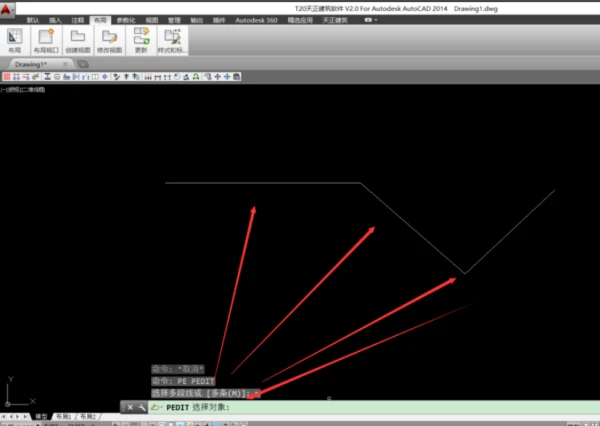Open the [-] viewport controls menu
The image size is (600, 426).
pyautogui.click(x=3, y=90)
